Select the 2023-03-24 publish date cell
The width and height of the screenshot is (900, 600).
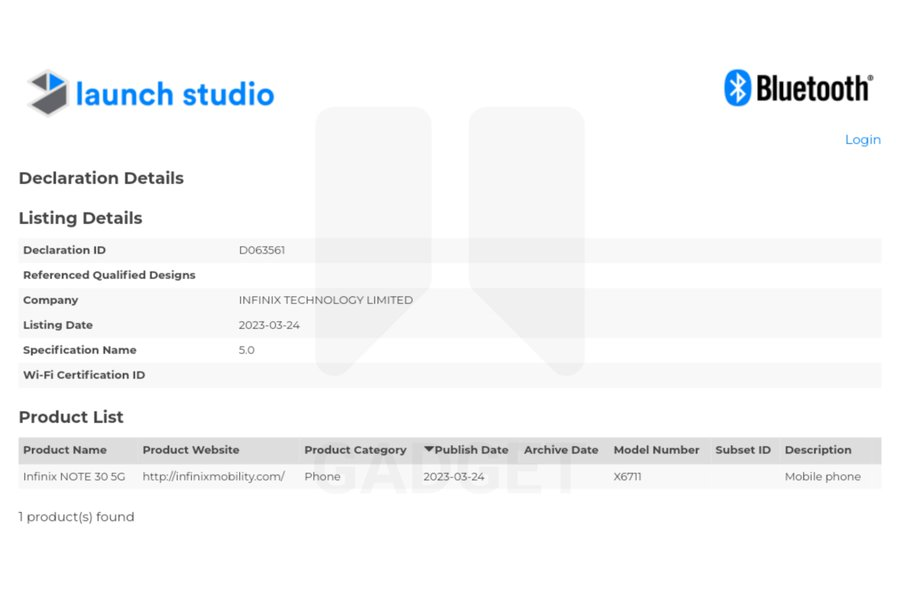454,477
